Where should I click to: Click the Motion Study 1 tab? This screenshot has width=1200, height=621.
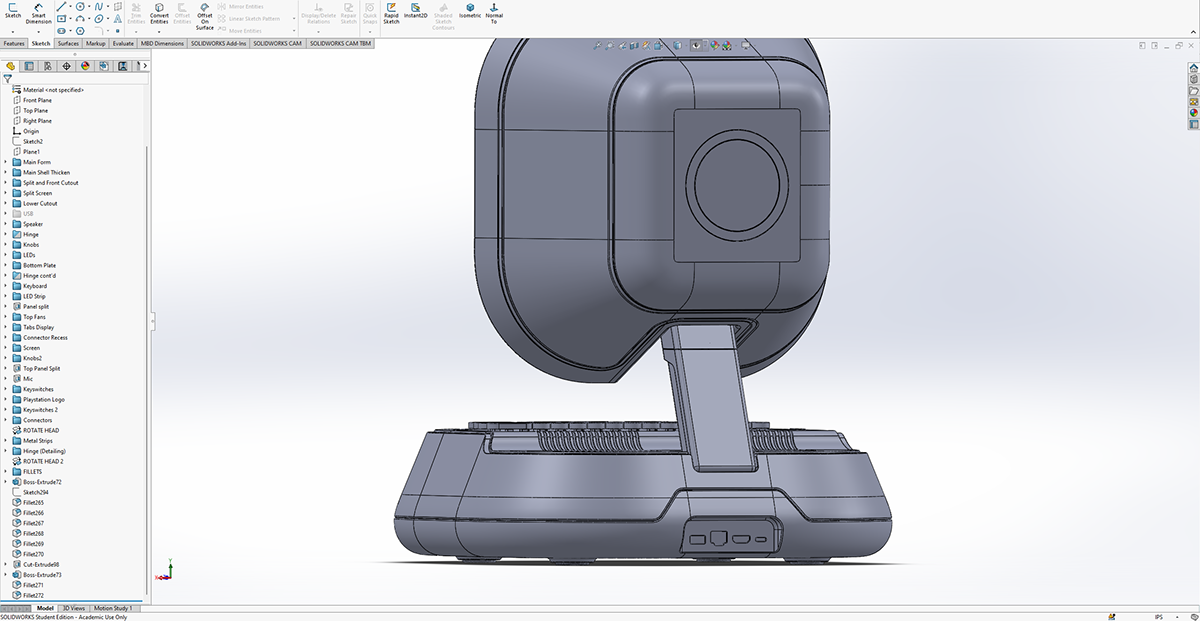[x=112, y=607]
